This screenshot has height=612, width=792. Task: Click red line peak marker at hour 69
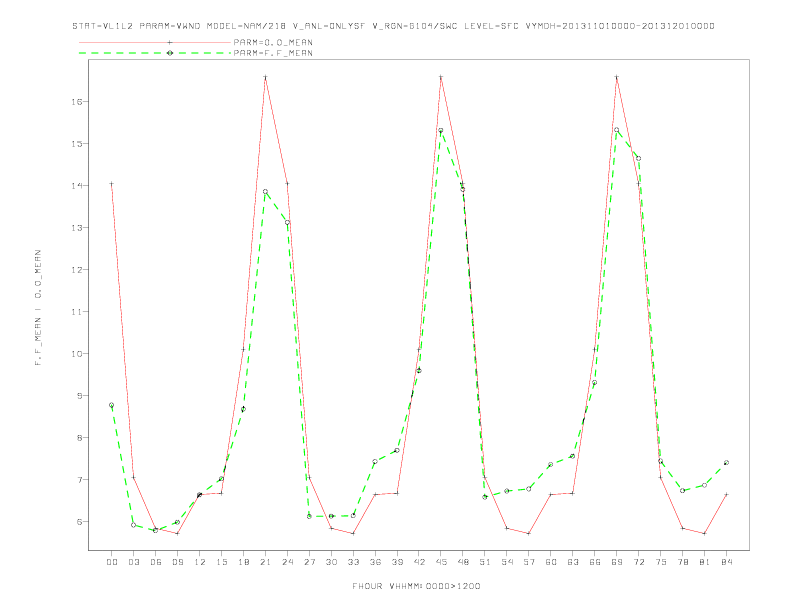(x=617, y=77)
